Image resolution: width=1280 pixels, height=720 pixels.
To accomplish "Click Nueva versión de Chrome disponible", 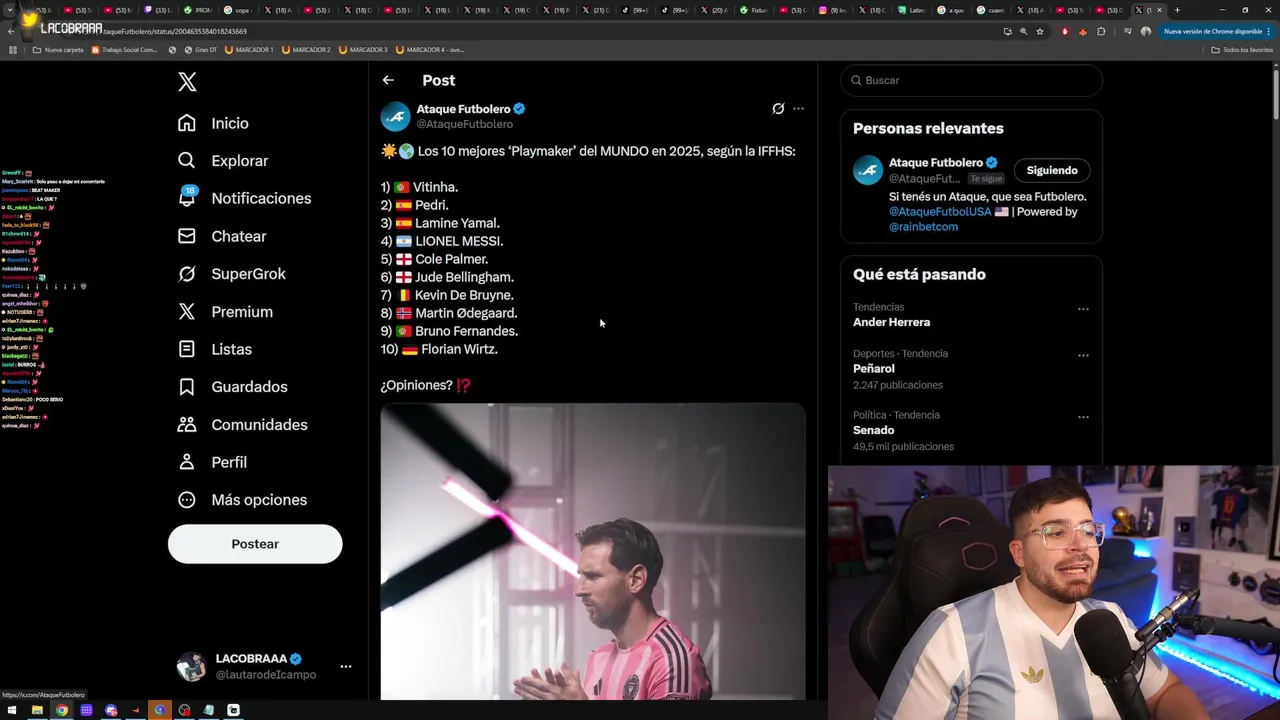I will coord(1216,31).
